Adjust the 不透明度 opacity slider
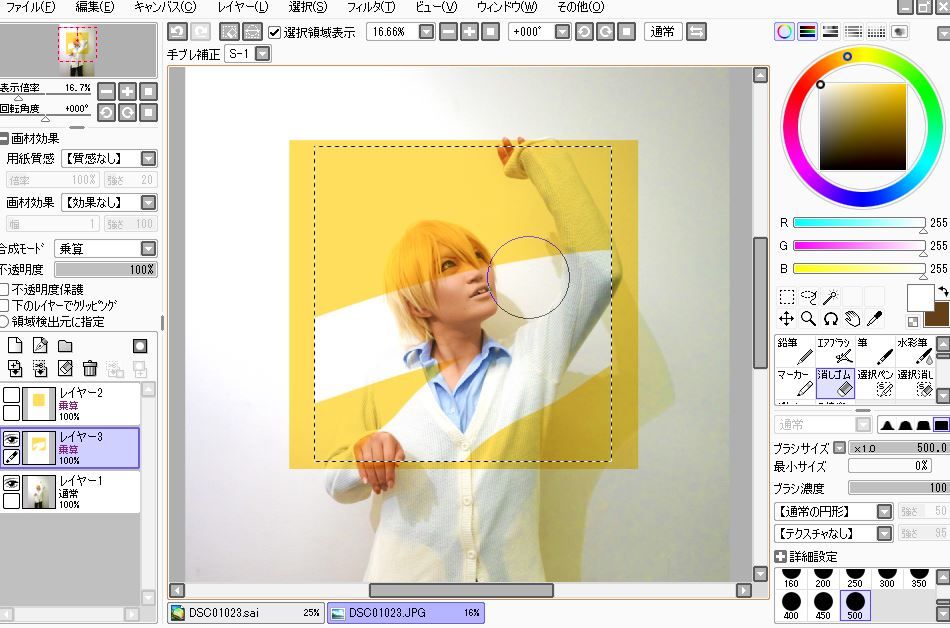950x628 pixels. pos(106,269)
